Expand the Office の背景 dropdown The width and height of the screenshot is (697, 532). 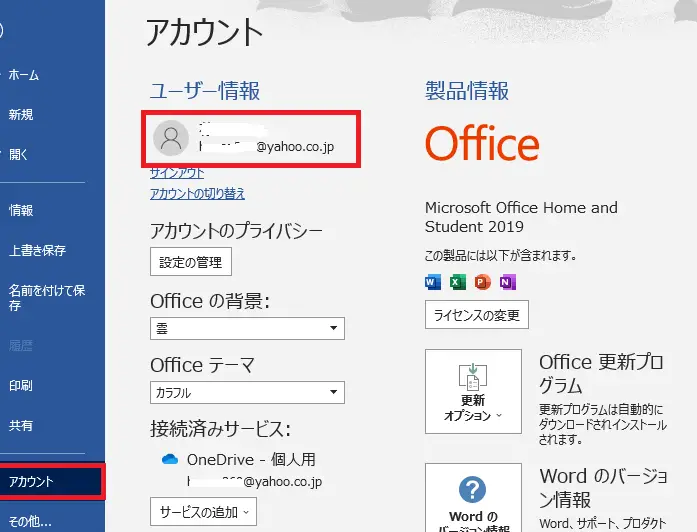pos(247,329)
